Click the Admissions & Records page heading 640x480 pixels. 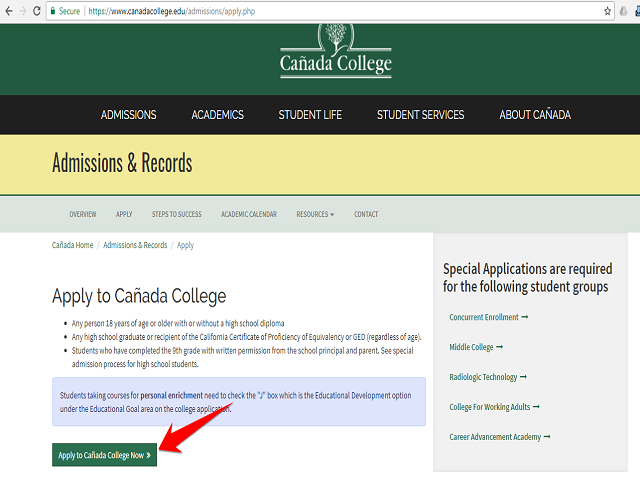click(122, 163)
